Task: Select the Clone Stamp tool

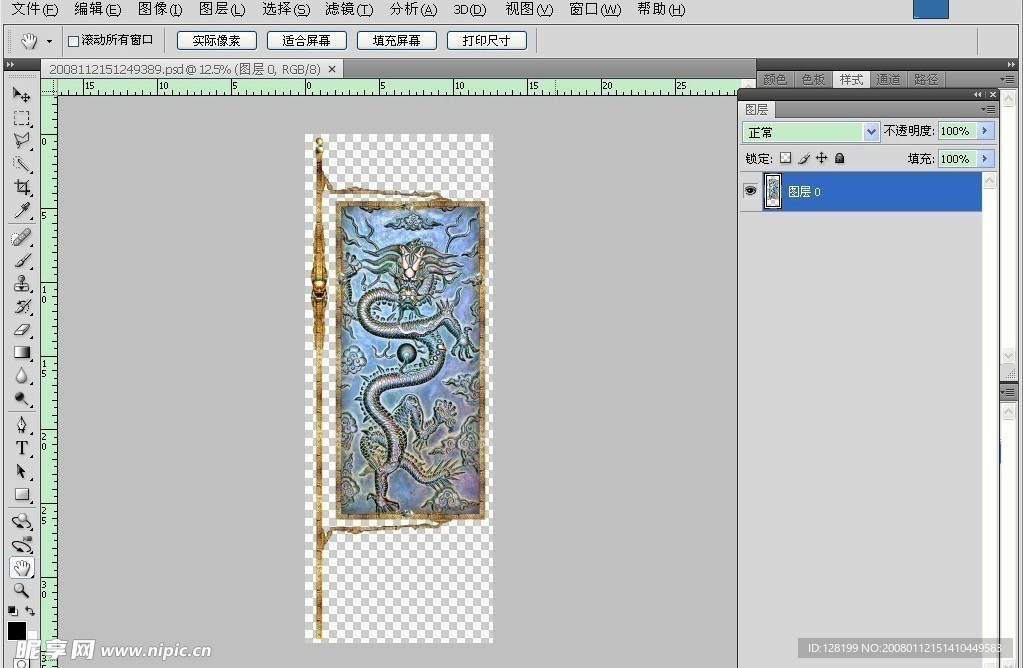Action: click(22, 284)
